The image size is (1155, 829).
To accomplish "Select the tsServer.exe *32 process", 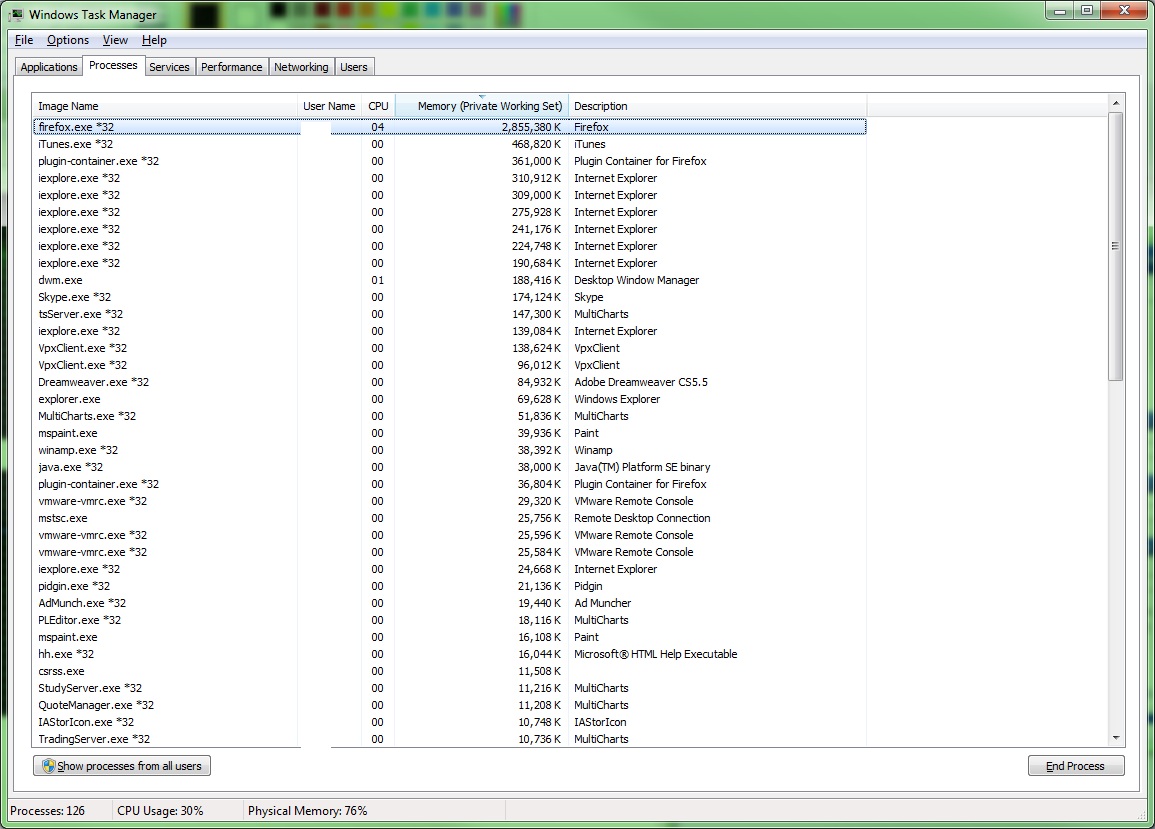I will [449, 314].
